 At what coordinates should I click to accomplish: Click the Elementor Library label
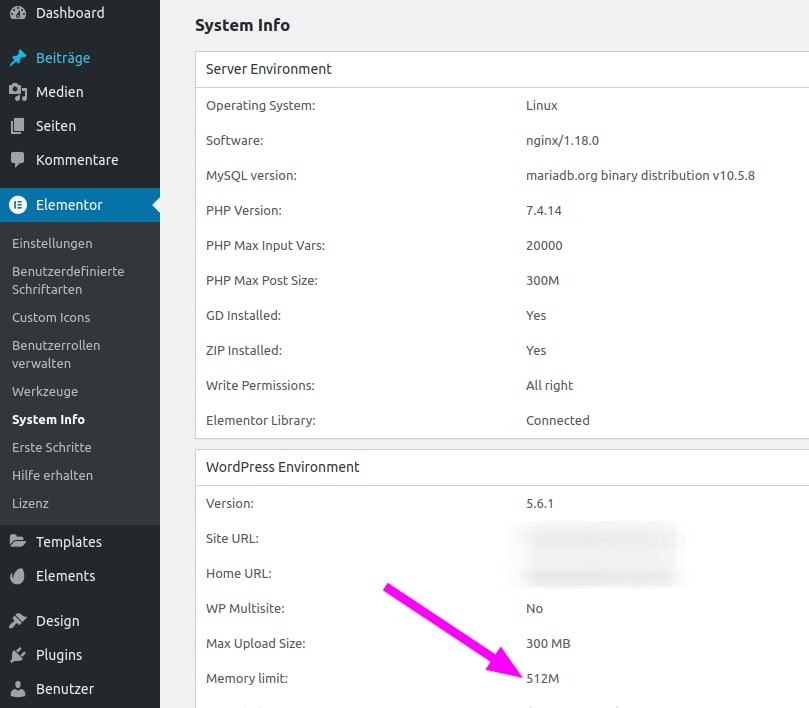coord(261,421)
